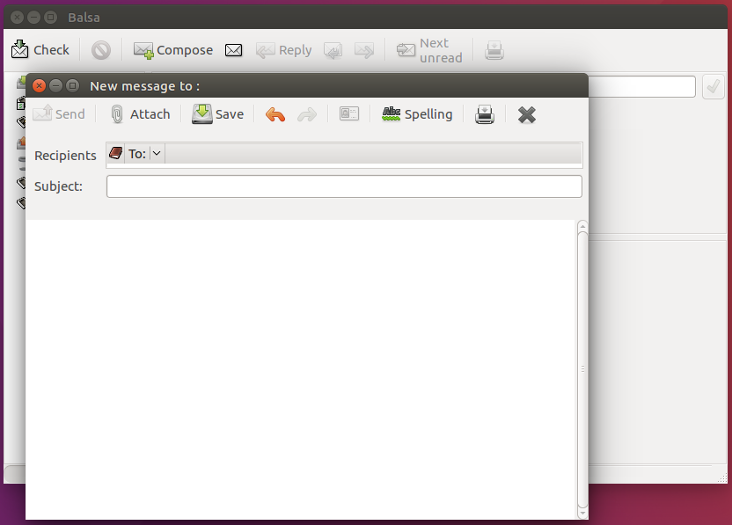The height and width of the screenshot is (525, 732).
Task: Click the envelope icon beside Compose
Action: pyautogui.click(x=233, y=50)
